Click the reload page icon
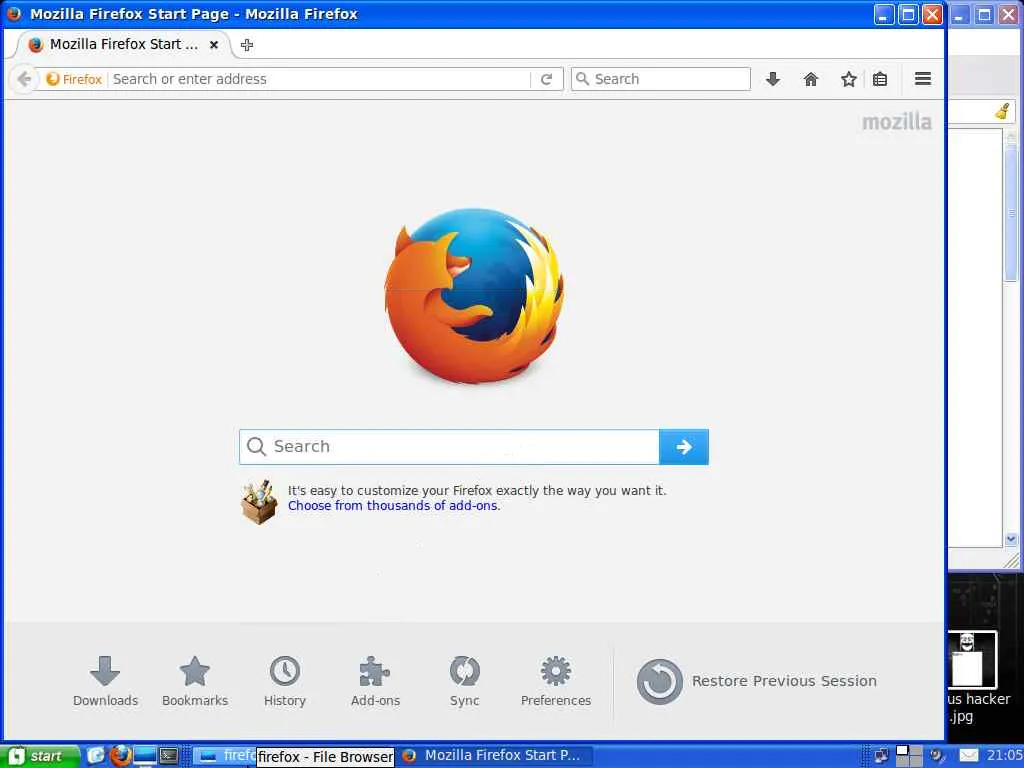1024x768 pixels. click(x=547, y=80)
